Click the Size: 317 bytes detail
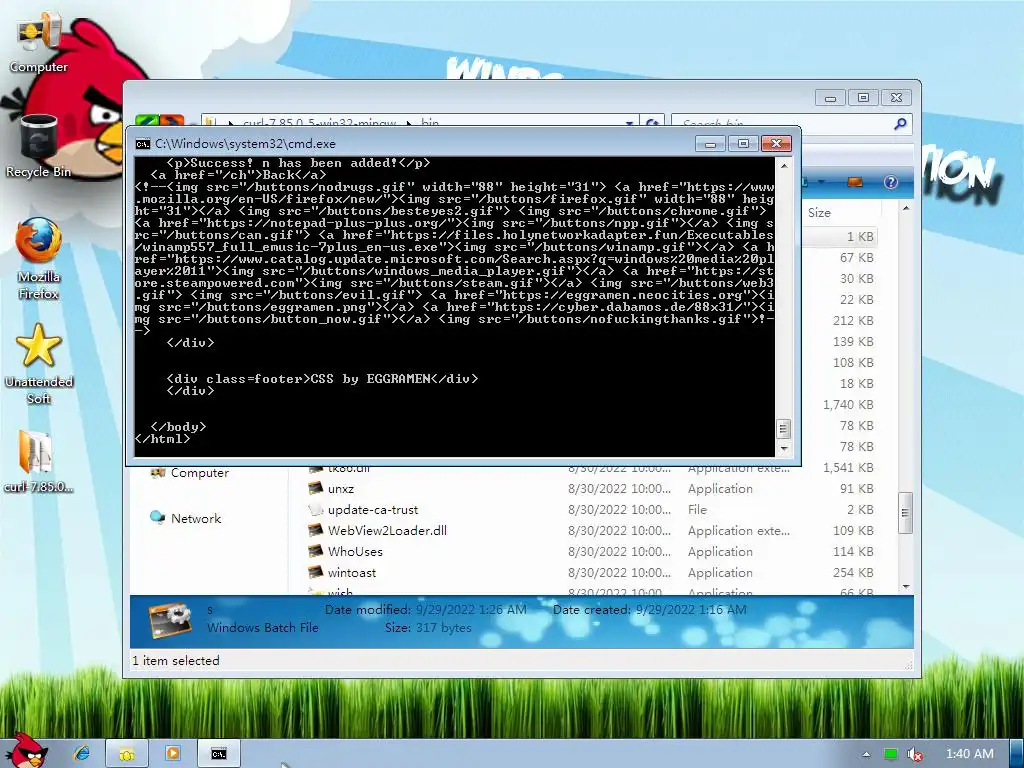 click(428, 628)
